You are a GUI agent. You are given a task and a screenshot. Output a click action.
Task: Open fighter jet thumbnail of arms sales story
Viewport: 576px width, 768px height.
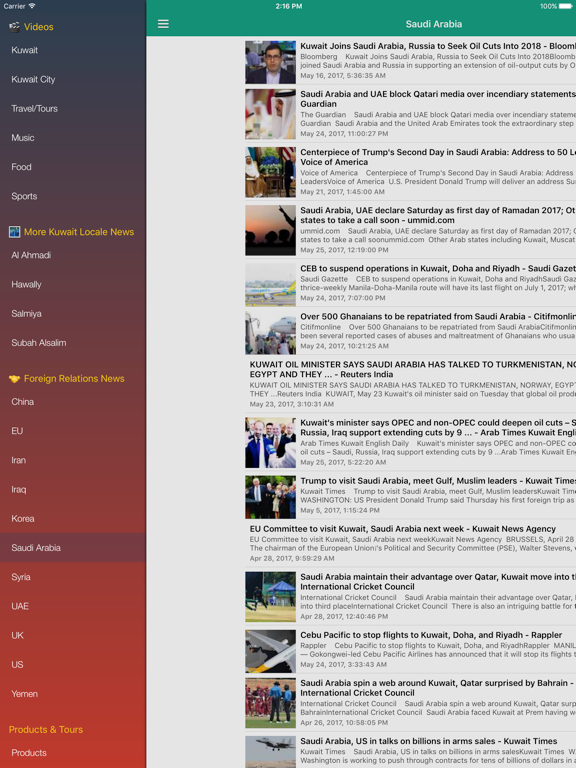270,752
